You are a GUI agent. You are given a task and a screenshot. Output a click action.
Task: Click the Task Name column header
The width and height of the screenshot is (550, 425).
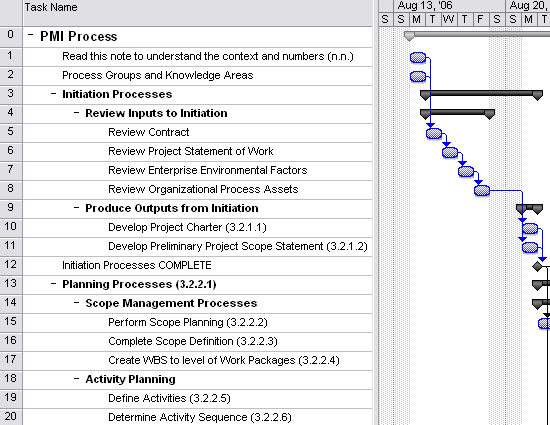click(x=197, y=13)
